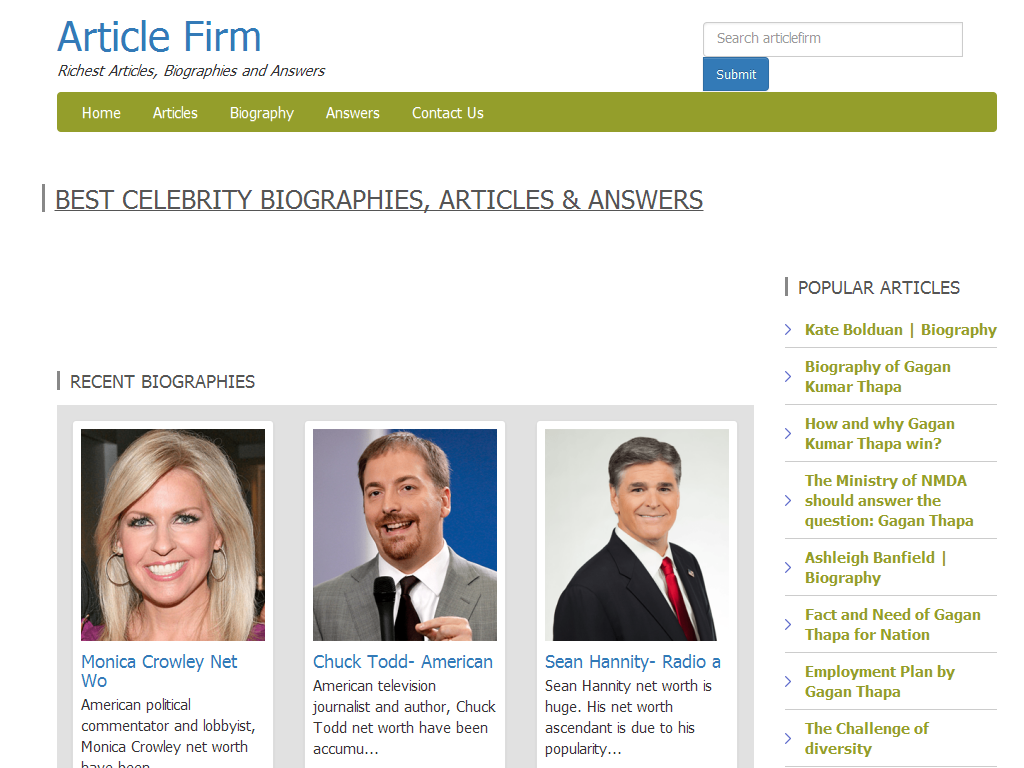Click chevron beside The Challenge of diversity

pos(788,739)
